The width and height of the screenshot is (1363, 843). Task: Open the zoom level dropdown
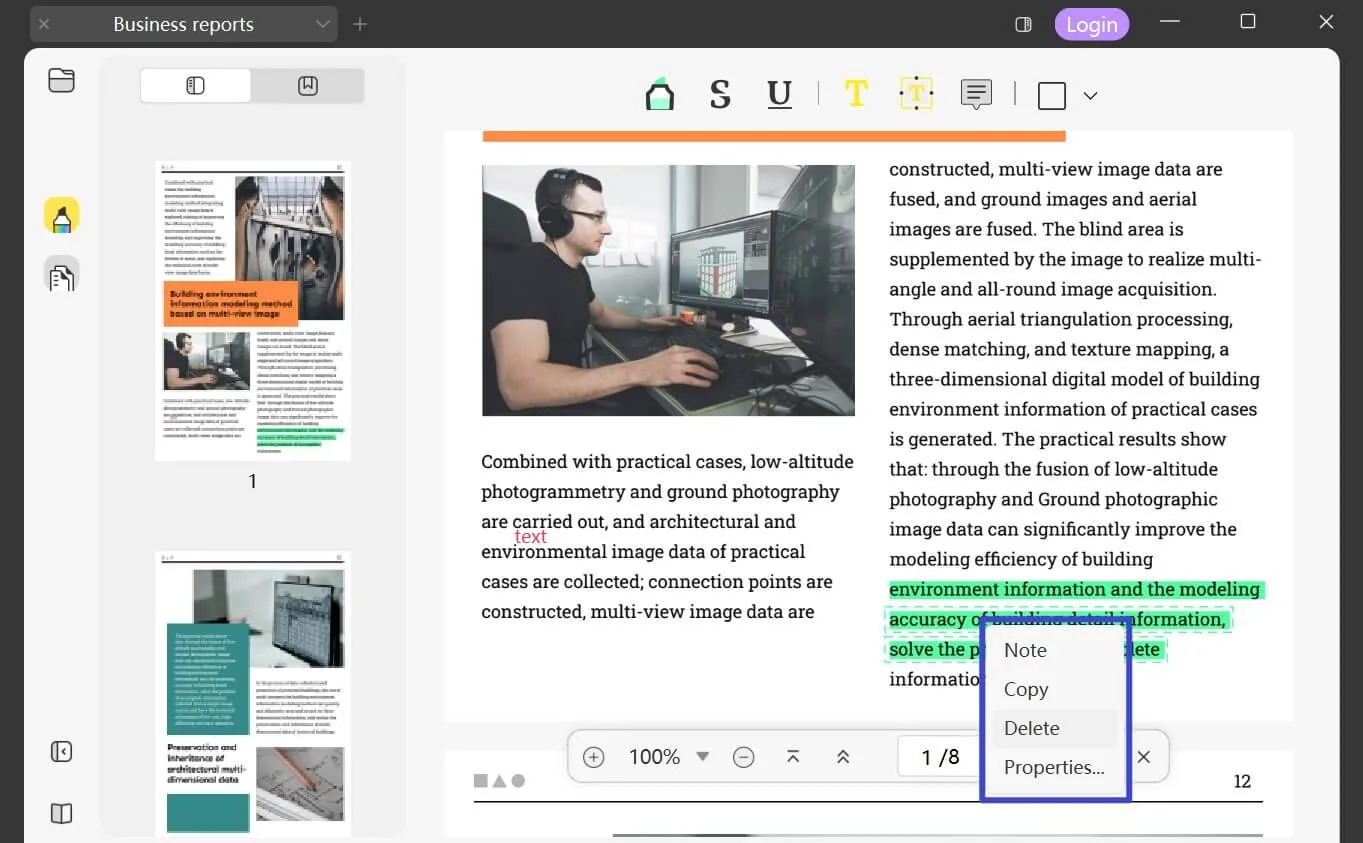[x=703, y=757]
